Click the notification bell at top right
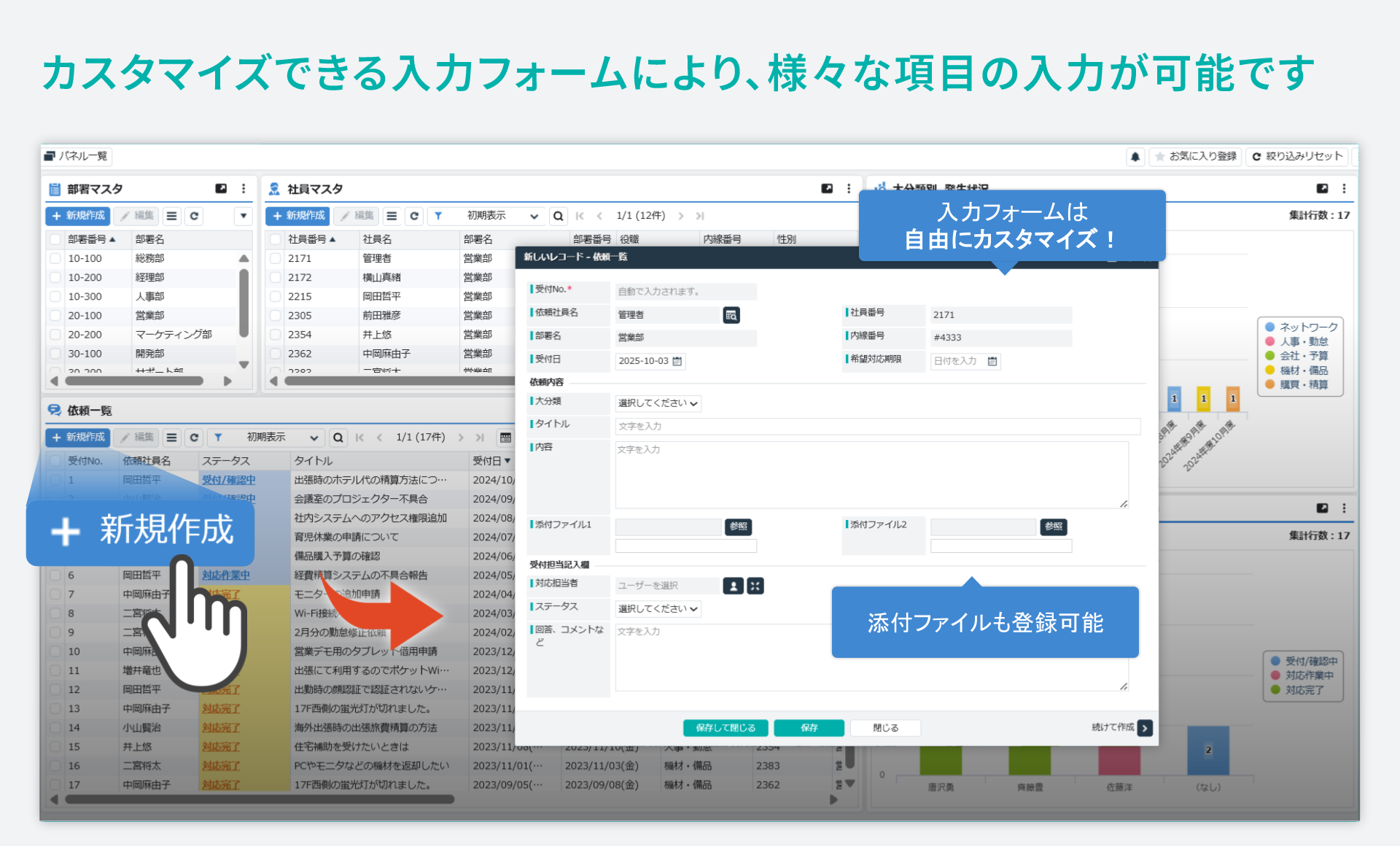The height and width of the screenshot is (846, 1400). point(1135,156)
